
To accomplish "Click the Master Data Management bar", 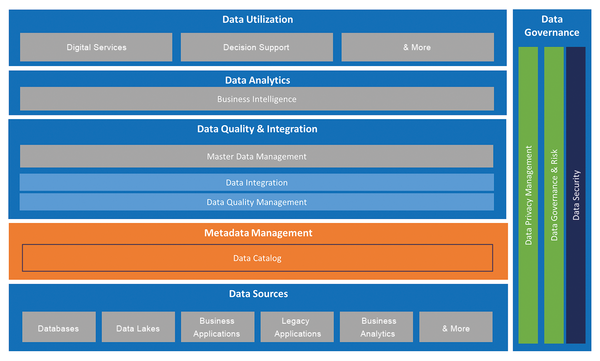I will pos(256,156).
